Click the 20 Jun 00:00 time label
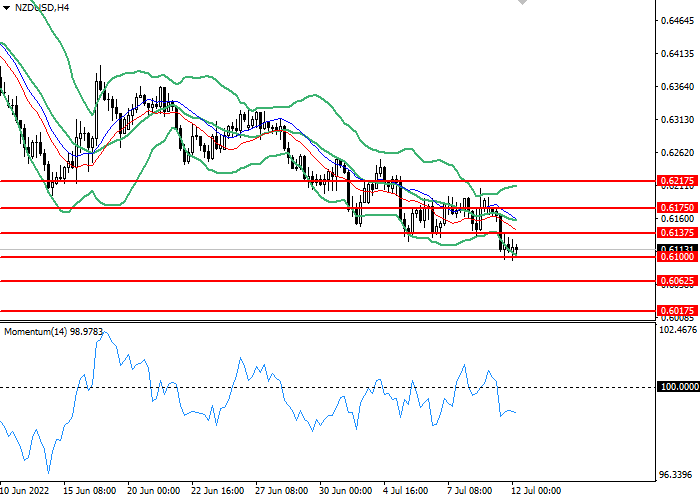This screenshot has height=500, width=700. [x=153, y=492]
